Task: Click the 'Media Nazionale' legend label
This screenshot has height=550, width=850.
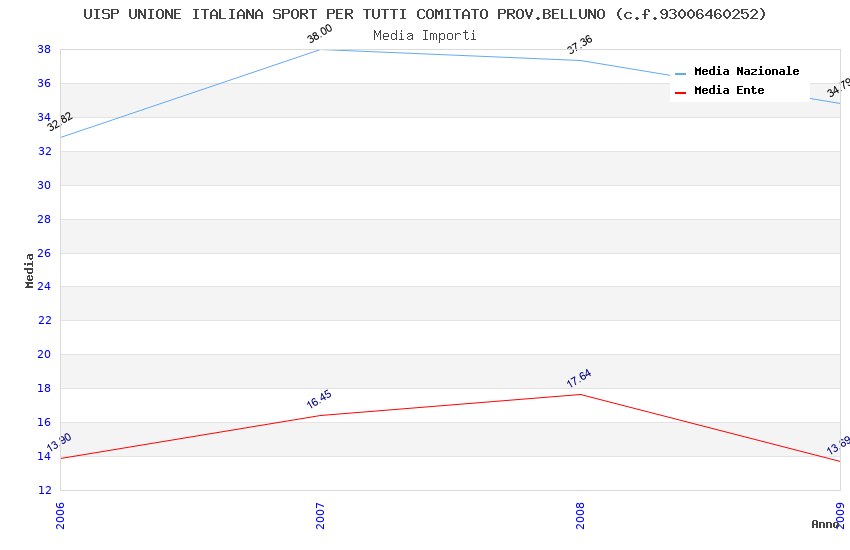Action: [x=746, y=71]
